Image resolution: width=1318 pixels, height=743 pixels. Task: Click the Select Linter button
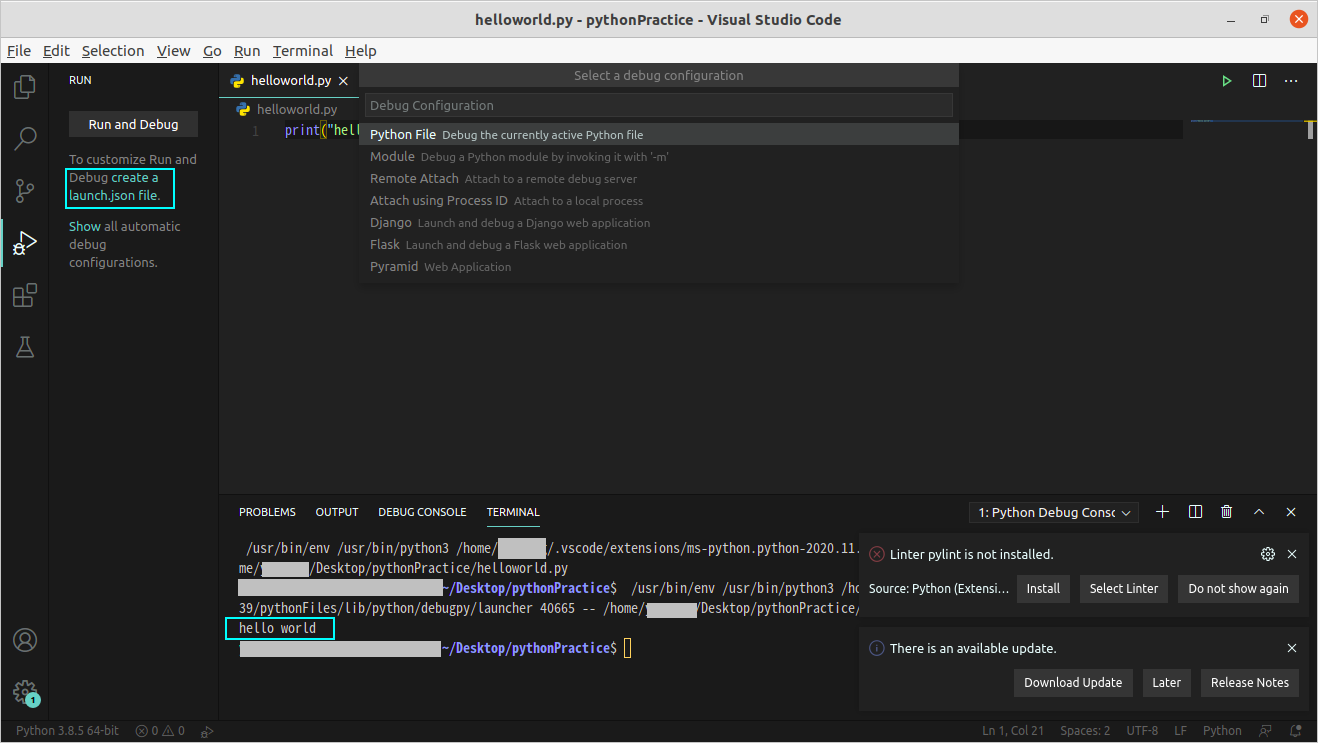coord(1124,589)
